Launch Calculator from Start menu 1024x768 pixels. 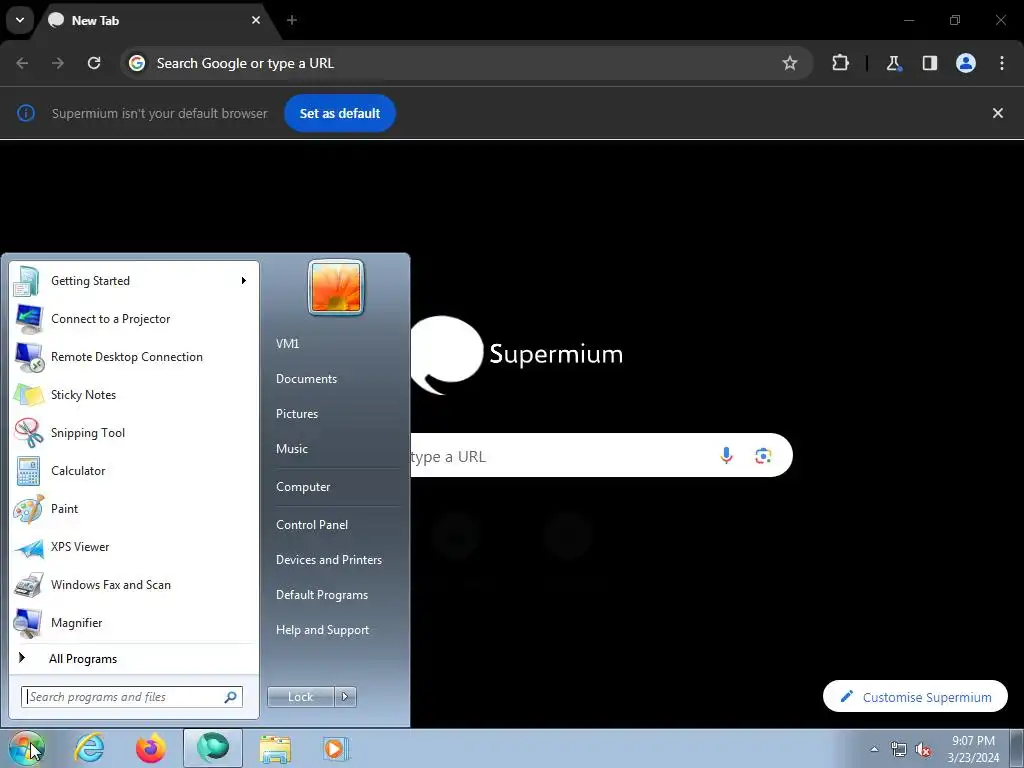(x=134, y=470)
